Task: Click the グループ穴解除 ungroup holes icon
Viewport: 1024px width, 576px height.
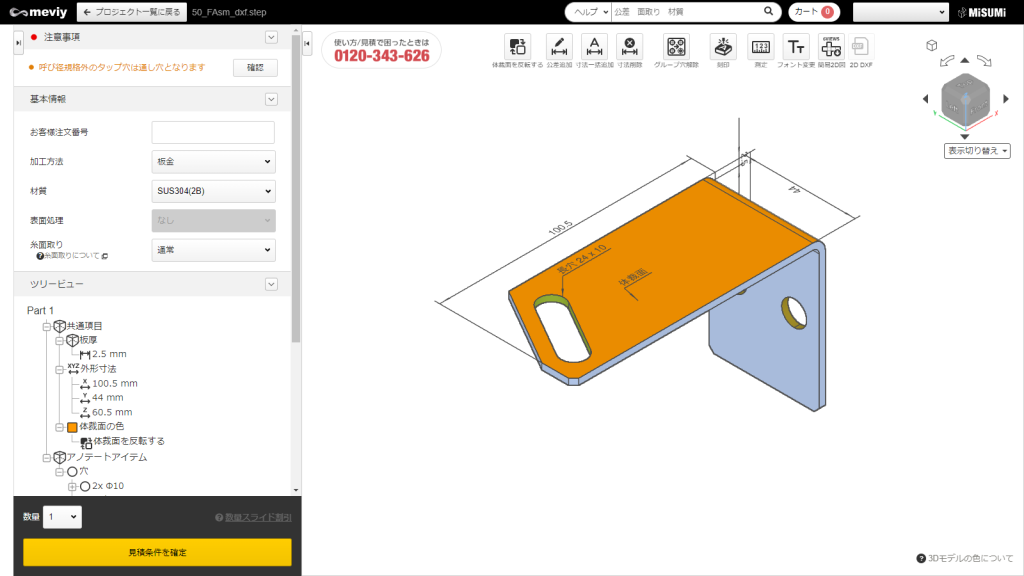Action: tap(676, 47)
